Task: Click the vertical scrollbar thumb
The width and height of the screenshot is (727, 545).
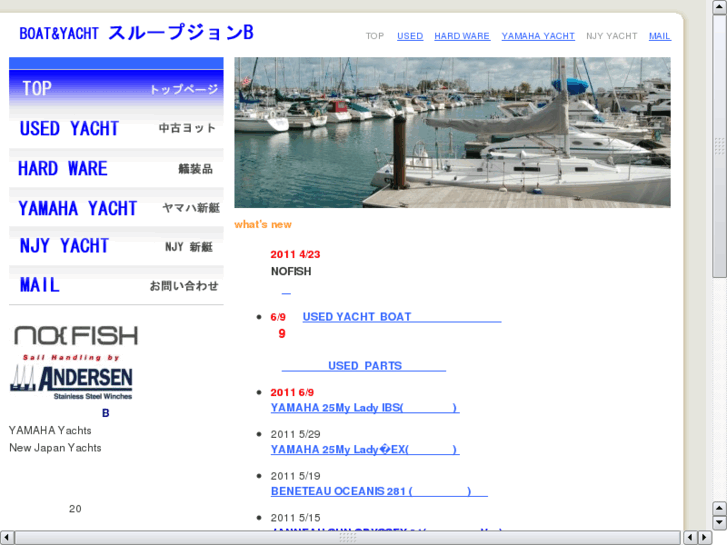Action: [720, 147]
